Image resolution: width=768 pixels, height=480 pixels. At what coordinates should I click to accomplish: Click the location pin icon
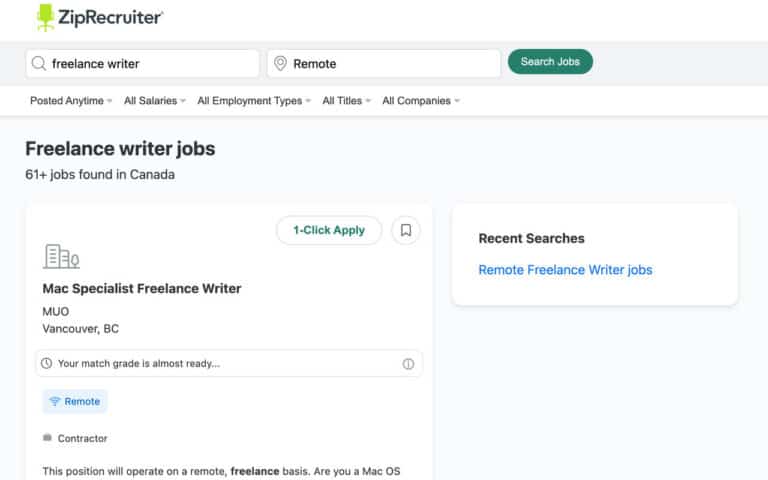[x=280, y=63]
